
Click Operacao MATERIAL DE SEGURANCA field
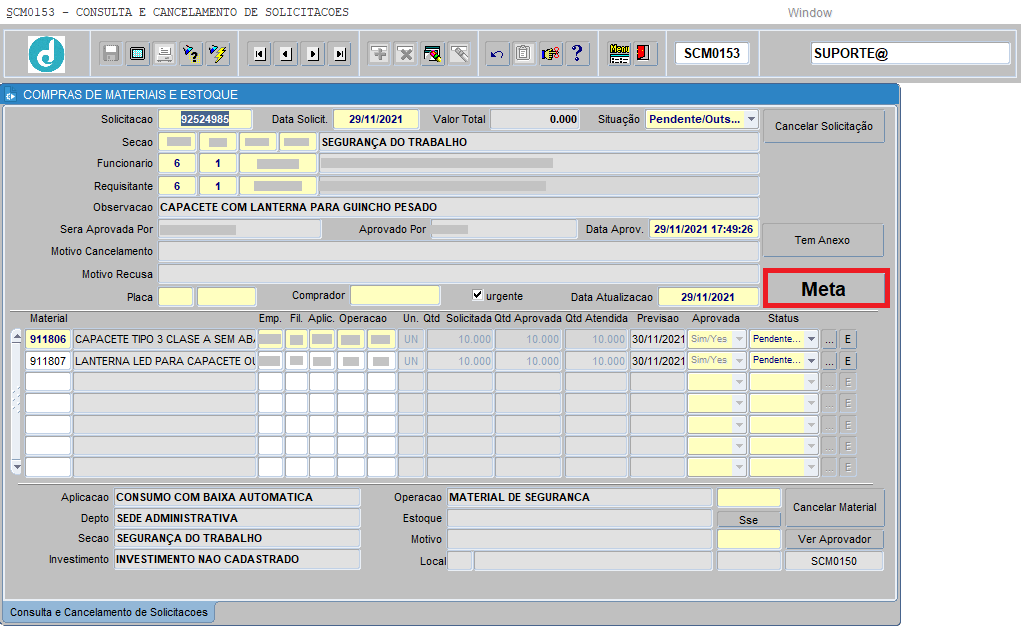pyautogui.click(x=580, y=497)
